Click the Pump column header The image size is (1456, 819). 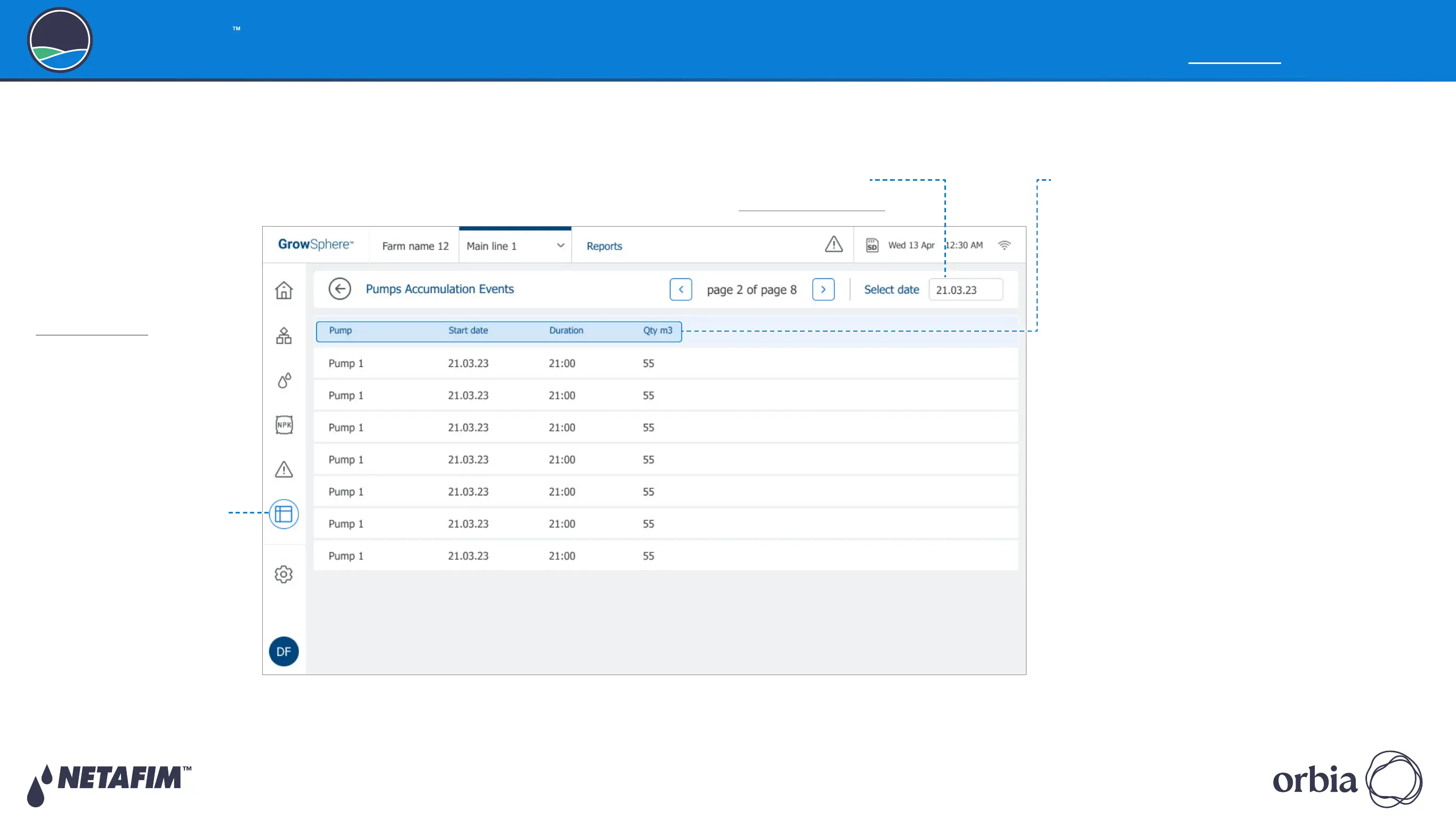(340, 330)
